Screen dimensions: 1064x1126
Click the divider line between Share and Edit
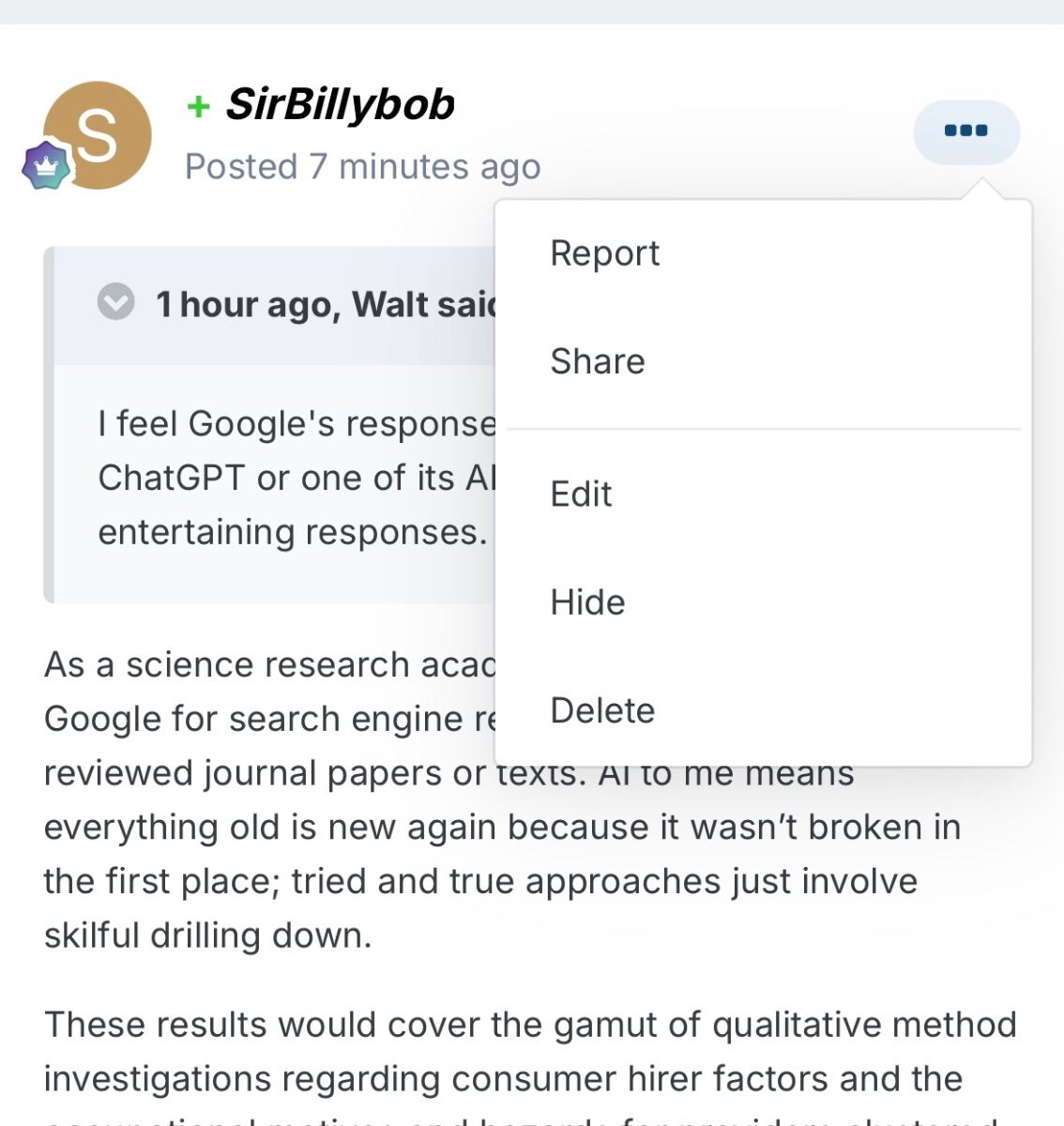click(764, 429)
